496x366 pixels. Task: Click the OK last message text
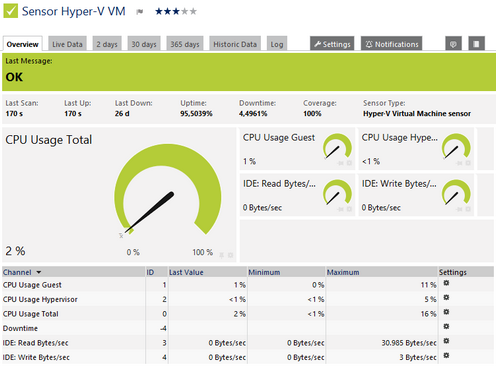(x=14, y=77)
